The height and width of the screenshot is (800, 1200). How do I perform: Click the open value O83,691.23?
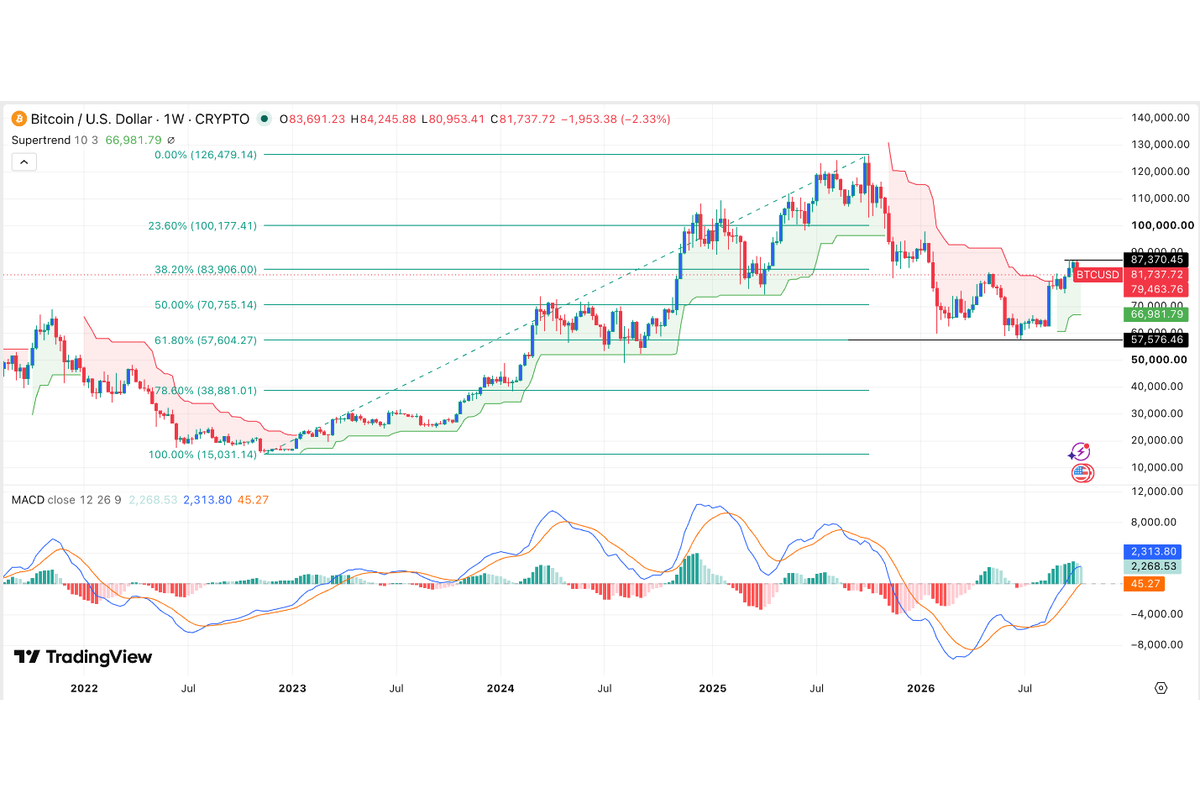[312, 119]
